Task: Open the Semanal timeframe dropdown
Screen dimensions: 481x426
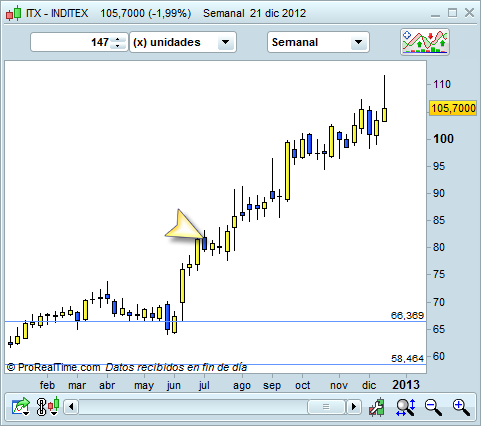Action: click(x=318, y=42)
